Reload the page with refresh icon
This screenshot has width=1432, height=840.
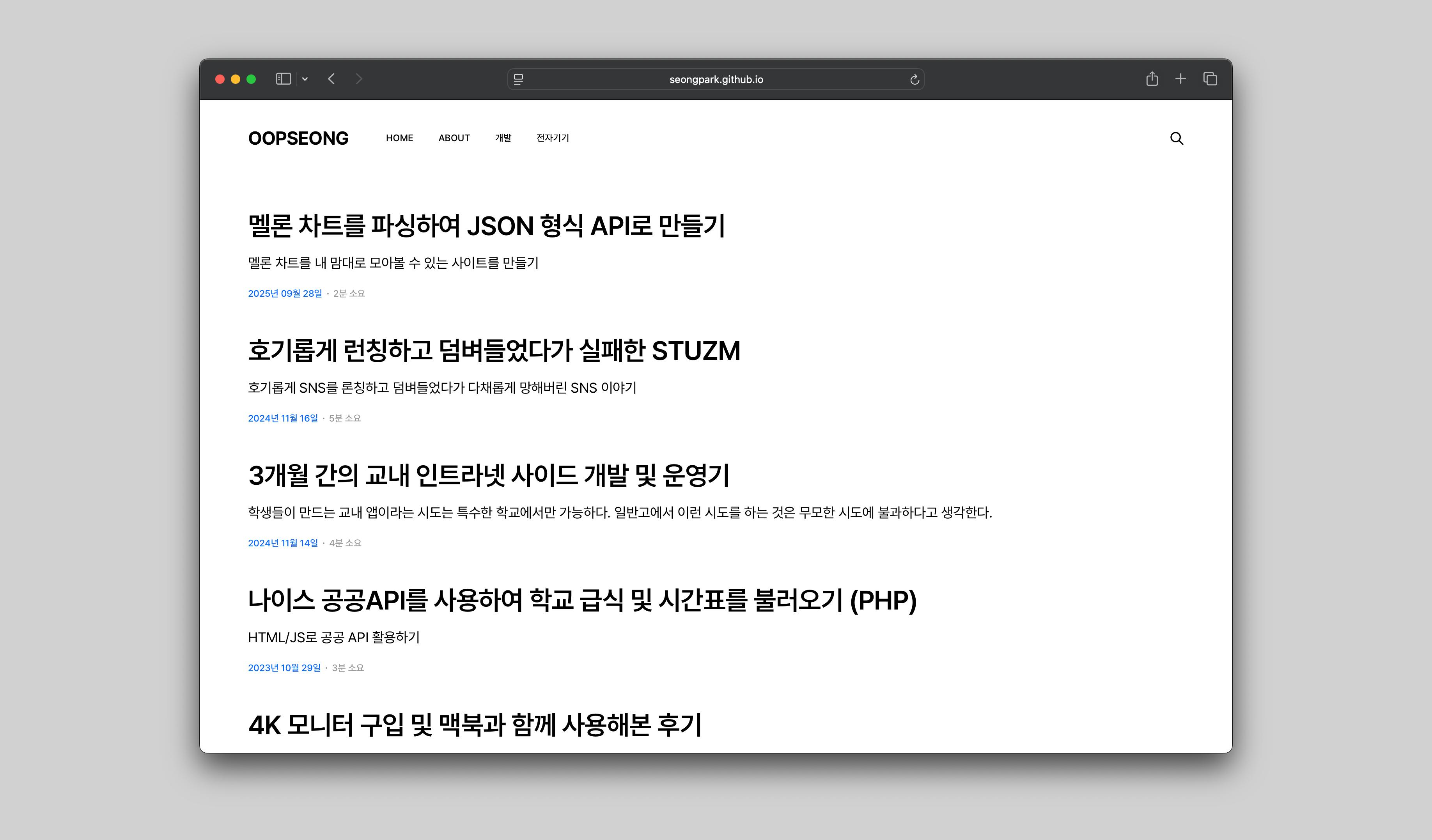pos(914,80)
